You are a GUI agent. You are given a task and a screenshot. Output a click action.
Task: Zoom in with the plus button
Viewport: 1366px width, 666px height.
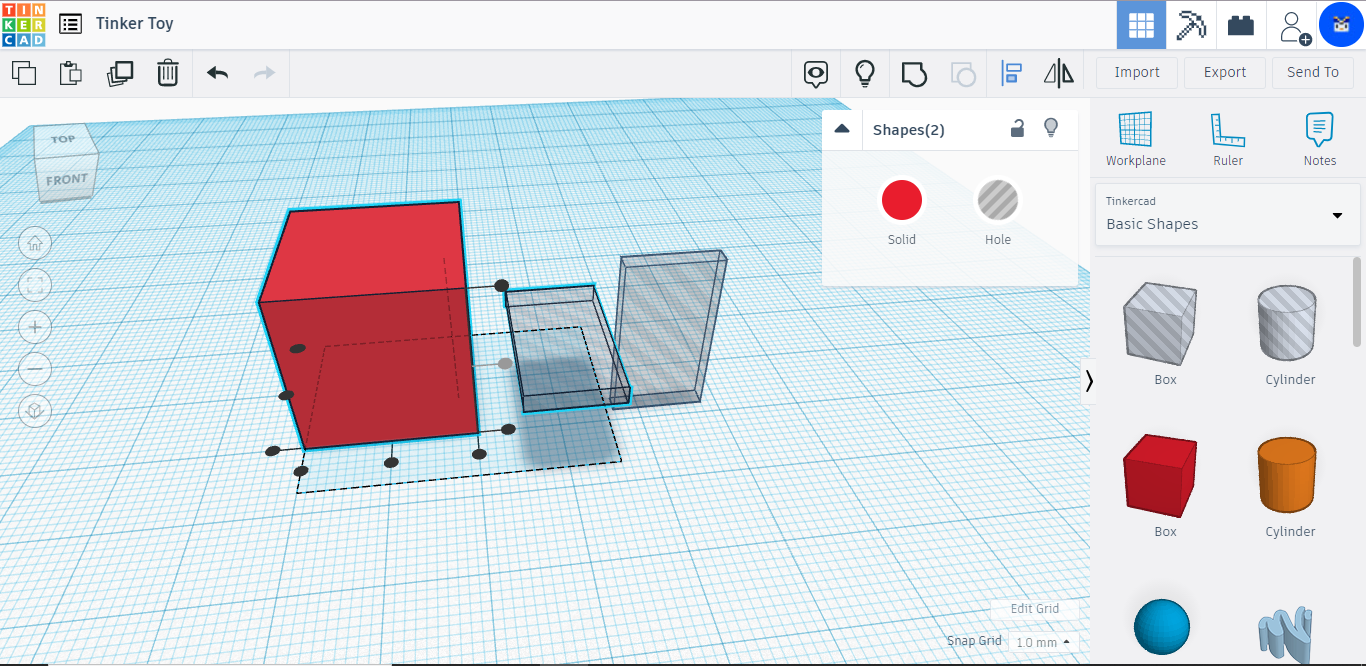click(35, 327)
